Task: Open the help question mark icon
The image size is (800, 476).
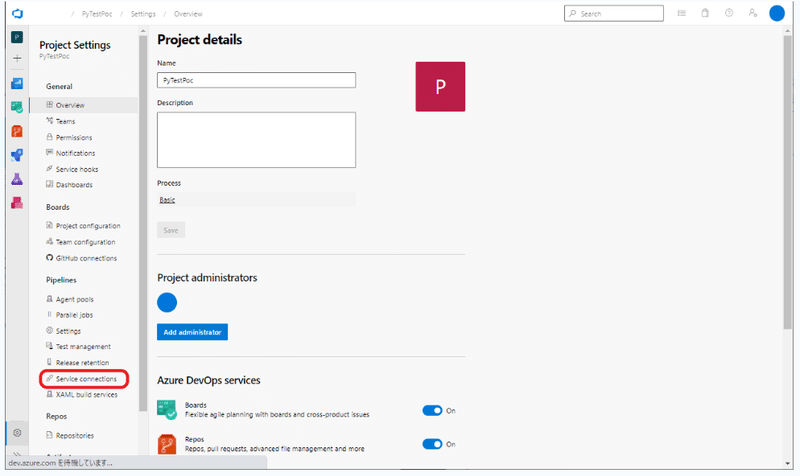Action: [x=729, y=13]
